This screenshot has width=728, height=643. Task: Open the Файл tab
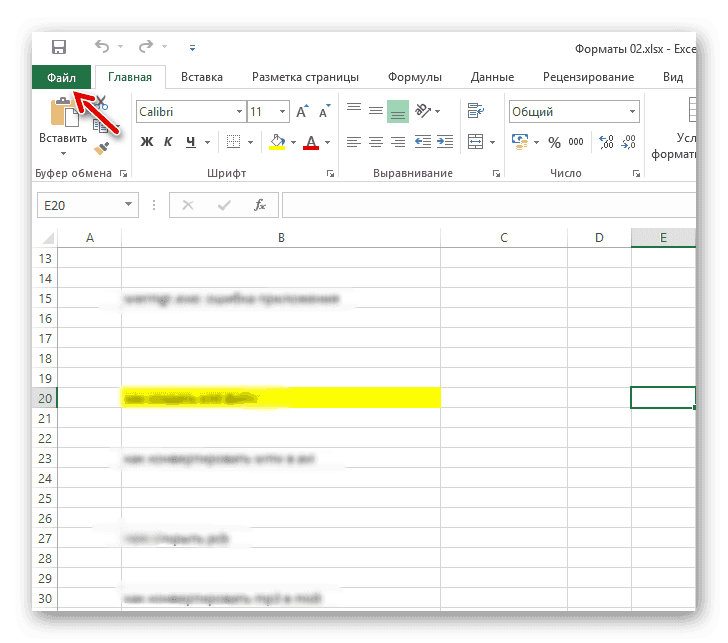61,77
